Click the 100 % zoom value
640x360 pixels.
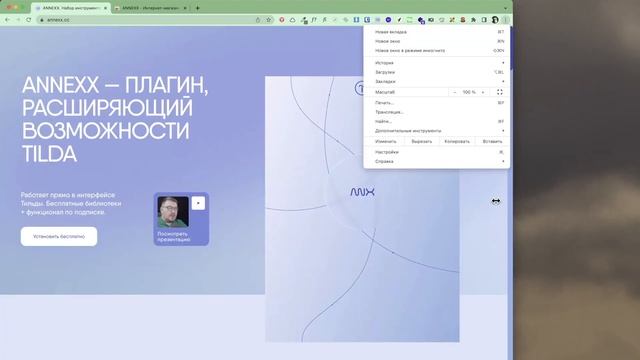pos(469,92)
